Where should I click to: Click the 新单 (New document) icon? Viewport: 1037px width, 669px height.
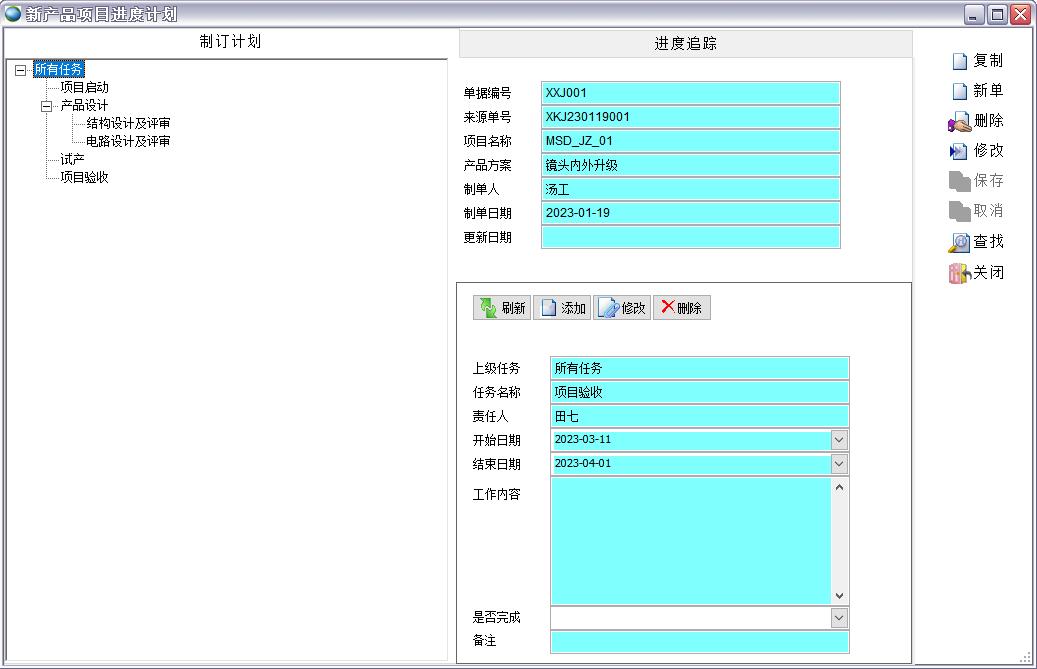pyautogui.click(x=960, y=91)
